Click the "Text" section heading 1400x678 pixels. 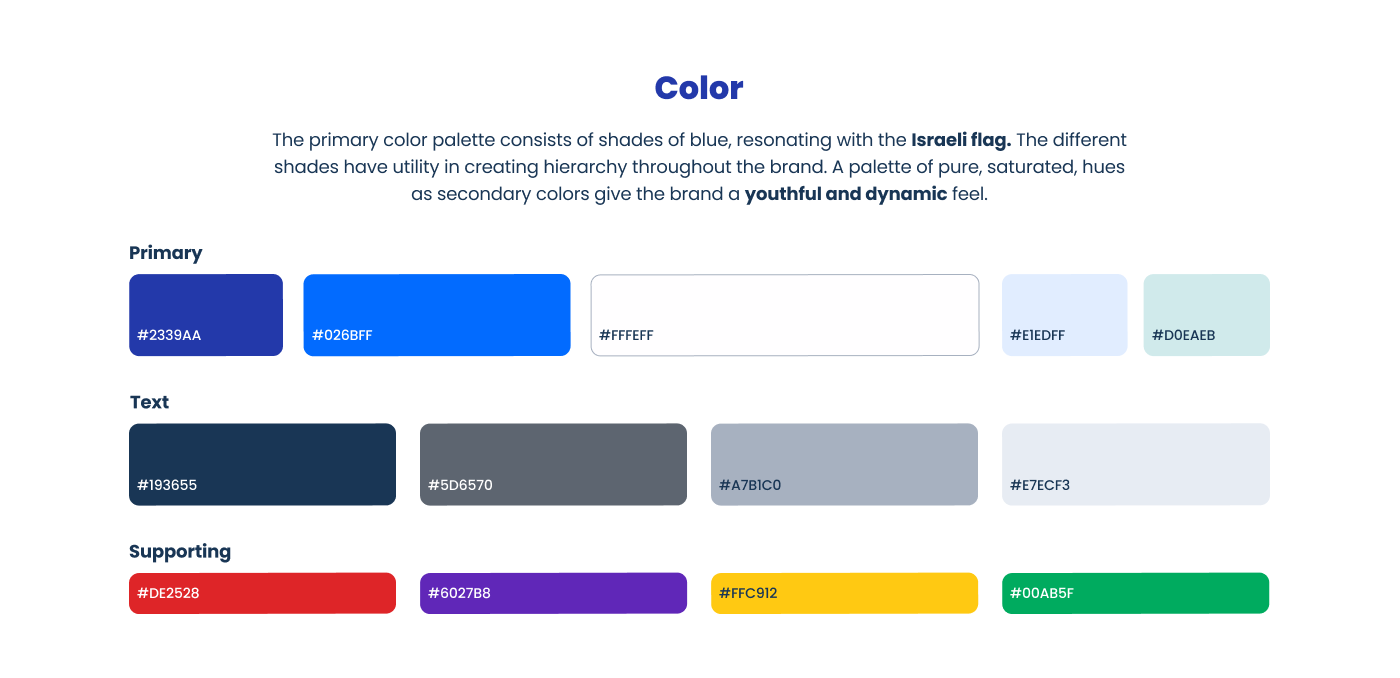click(150, 402)
